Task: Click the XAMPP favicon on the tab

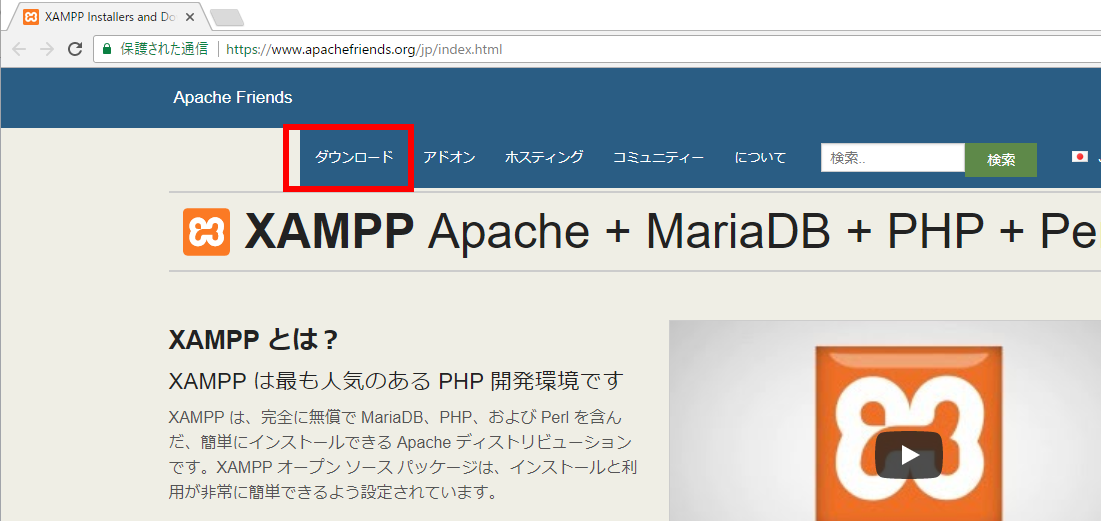Action: (x=31, y=17)
